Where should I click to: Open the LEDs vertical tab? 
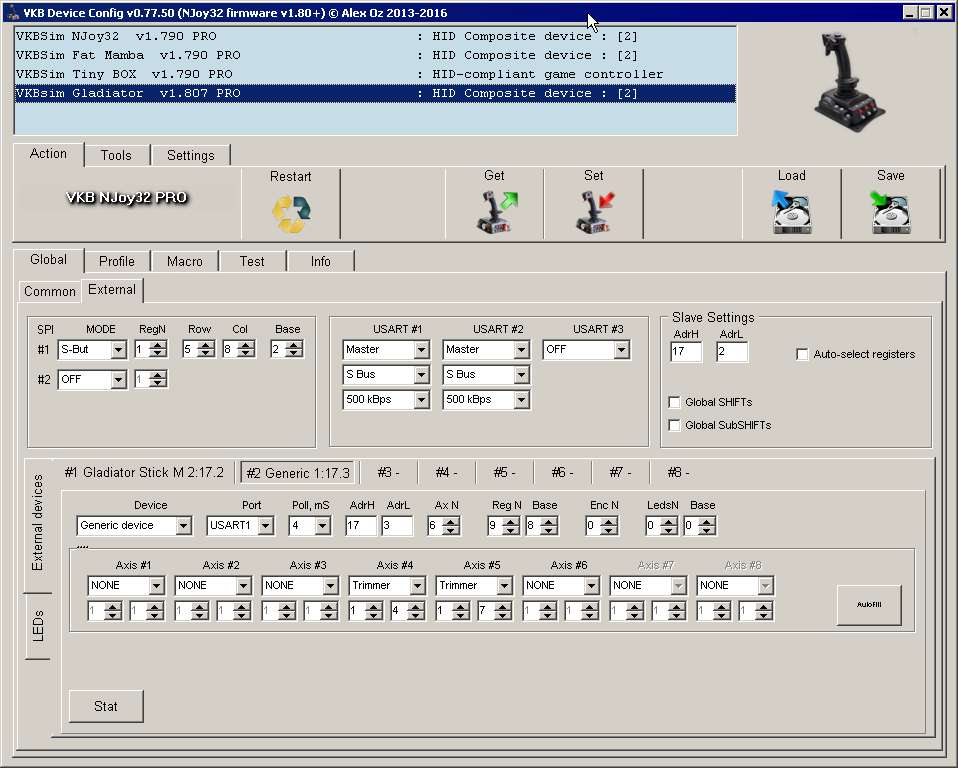pos(38,626)
